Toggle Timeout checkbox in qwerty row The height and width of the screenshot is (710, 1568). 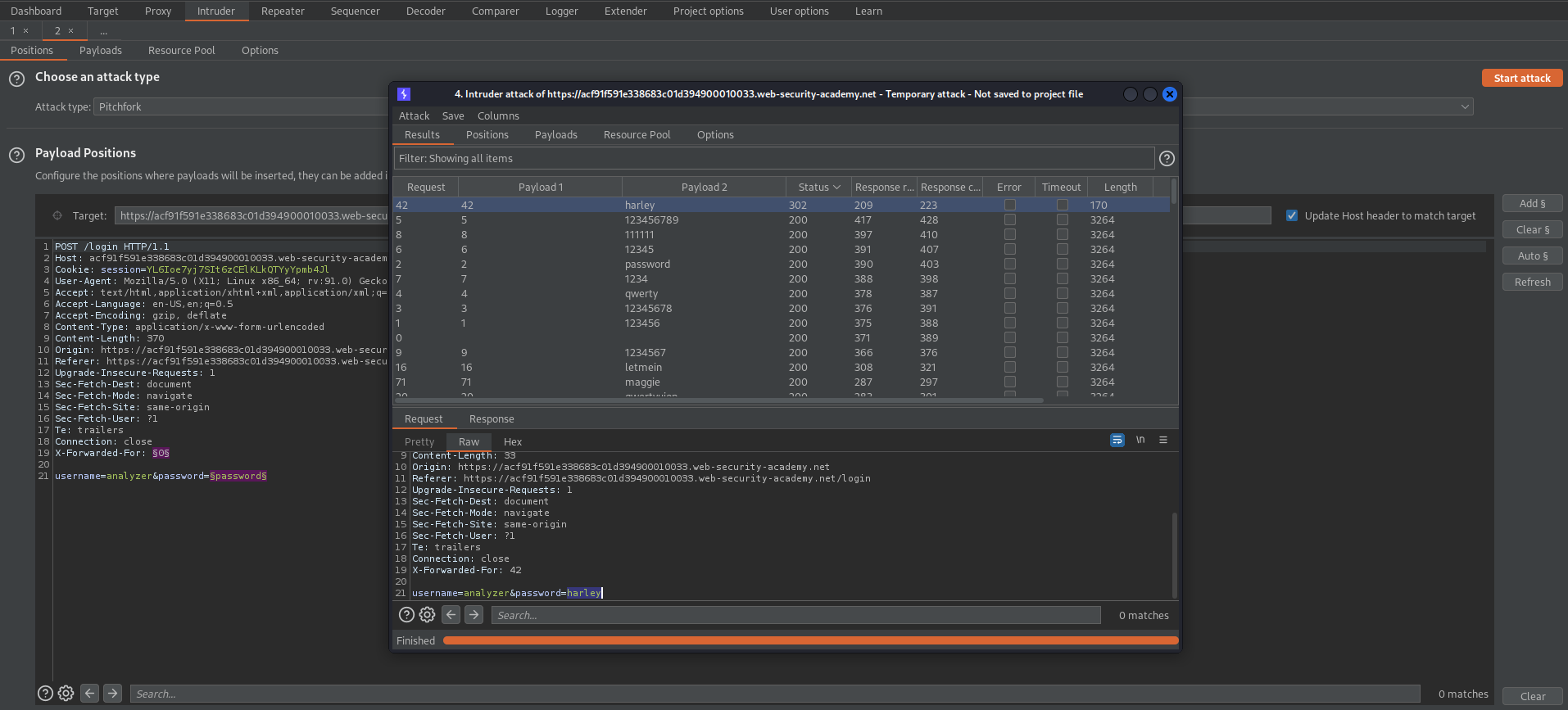[x=1062, y=293]
